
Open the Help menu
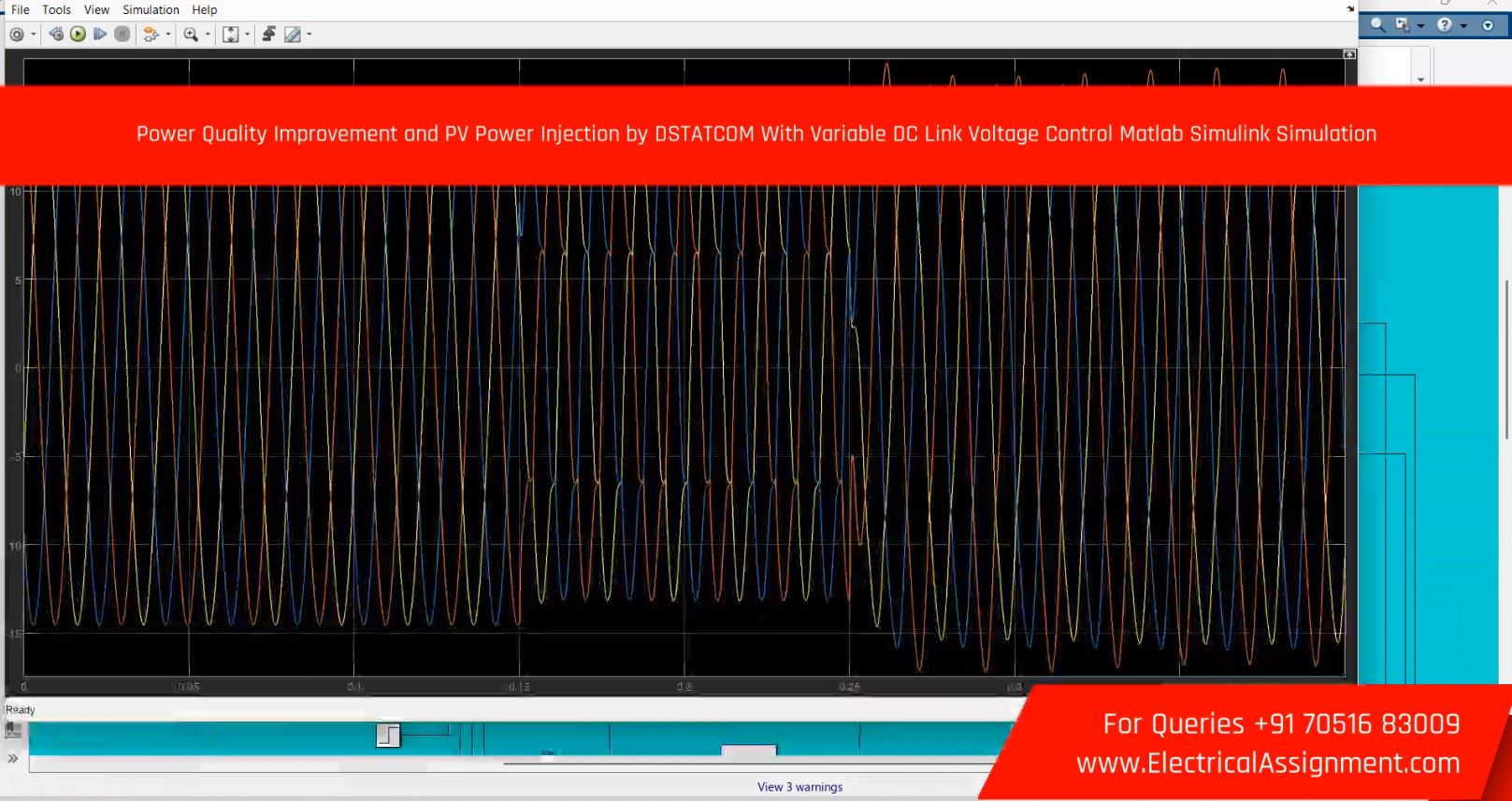[204, 9]
